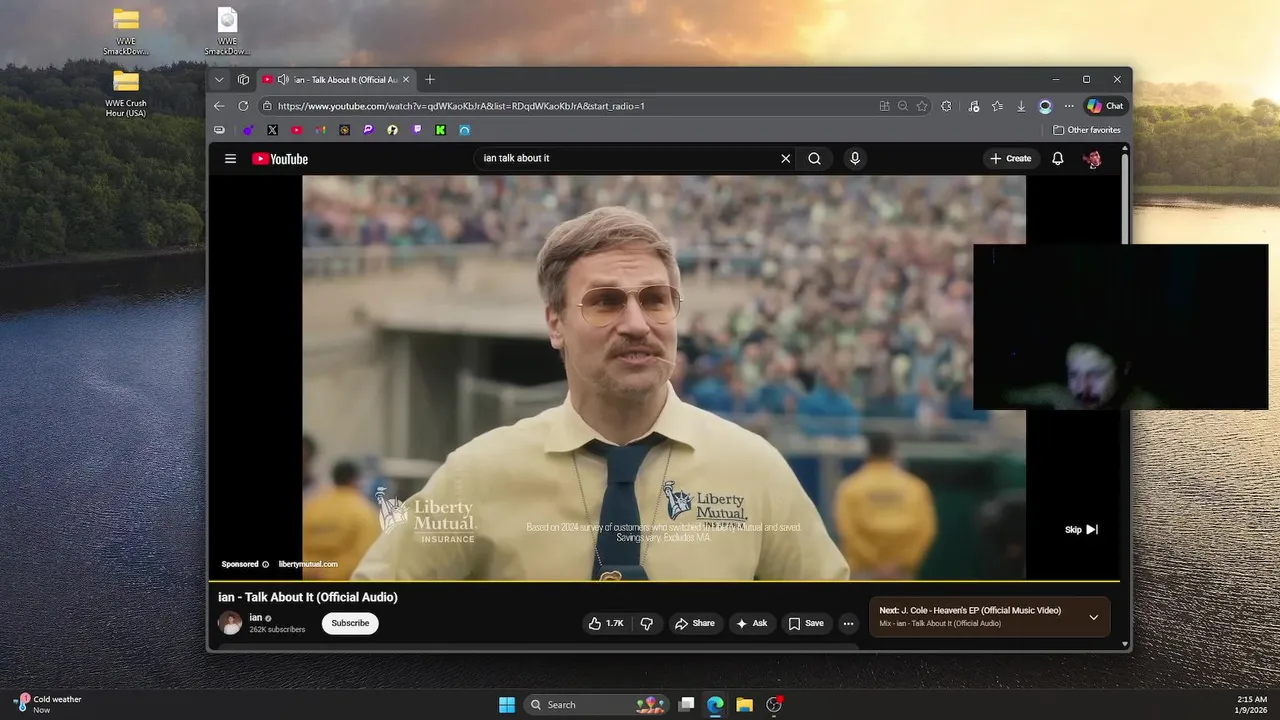
Task: Open the libertymutual.com sponsor link
Action: (x=308, y=564)
